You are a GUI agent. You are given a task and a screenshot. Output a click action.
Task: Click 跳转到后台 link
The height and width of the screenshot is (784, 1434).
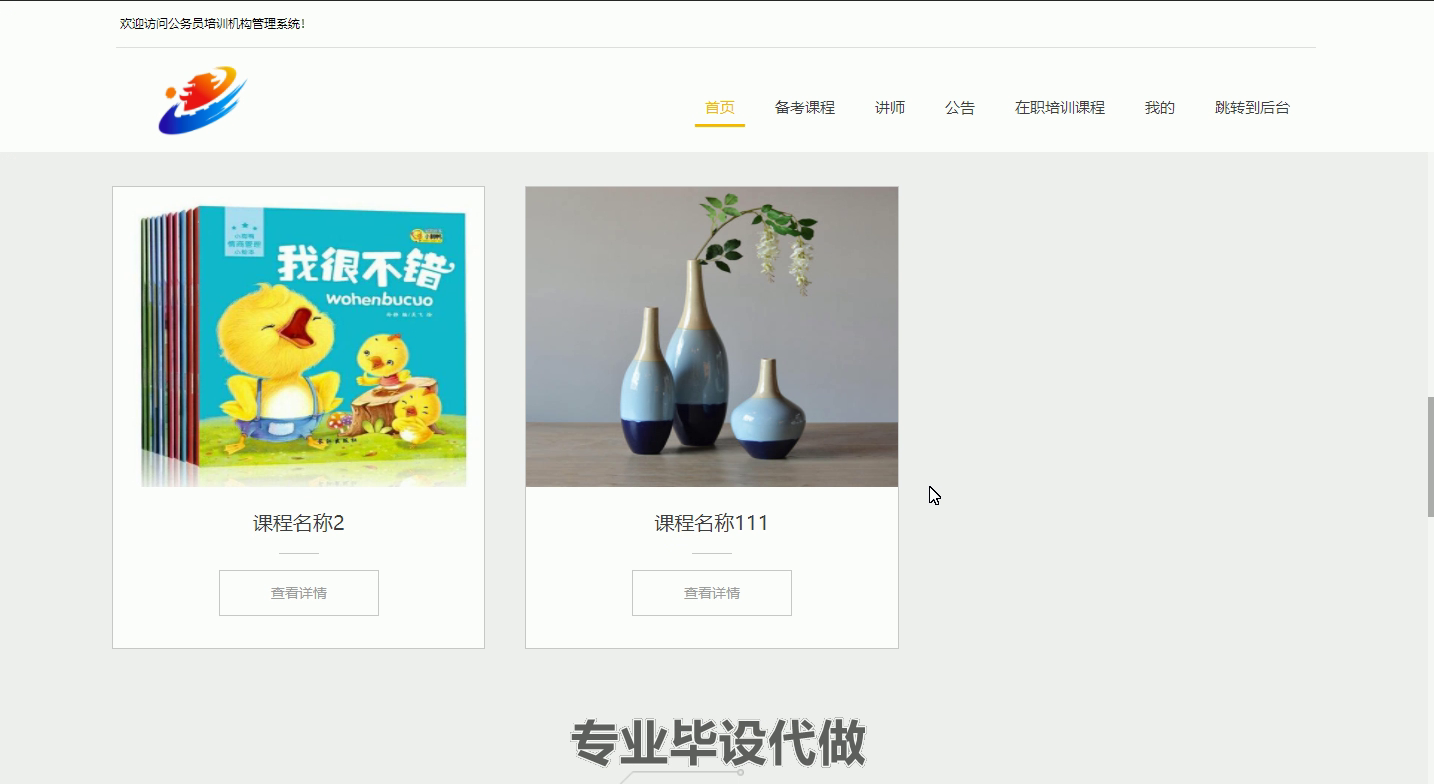(x=1252, y=108)
